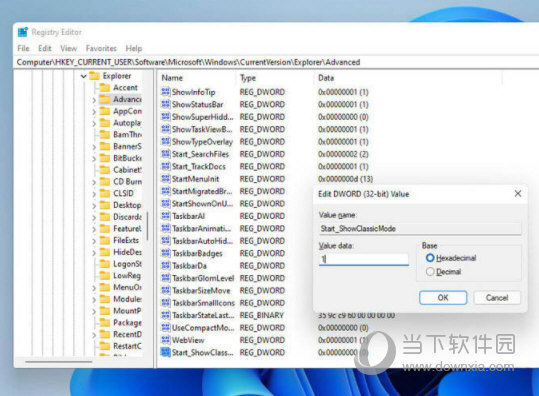Close the Edit DWORD dialog with X

[x=518, y=194]
